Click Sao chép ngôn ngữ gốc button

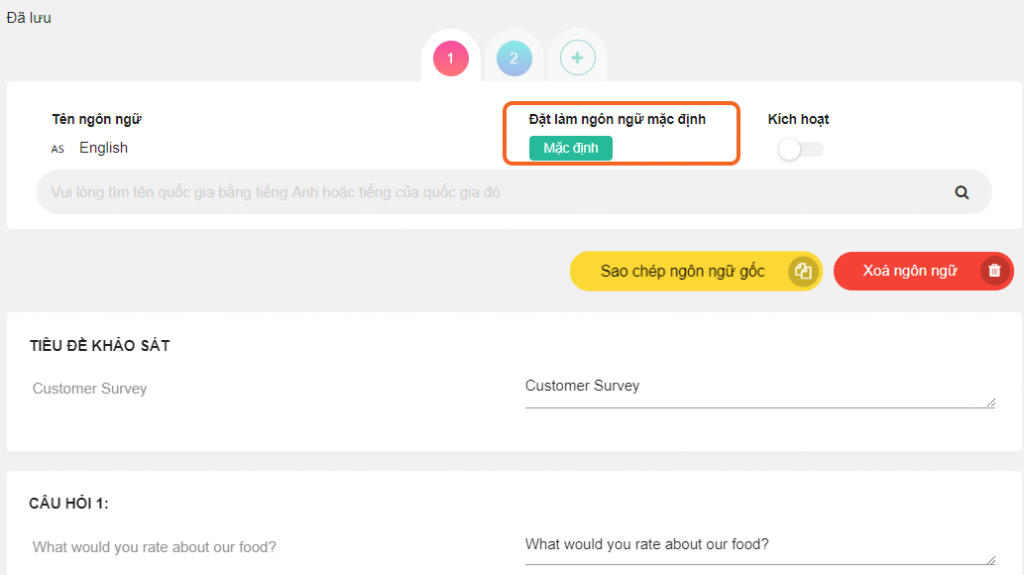[696, 271]
